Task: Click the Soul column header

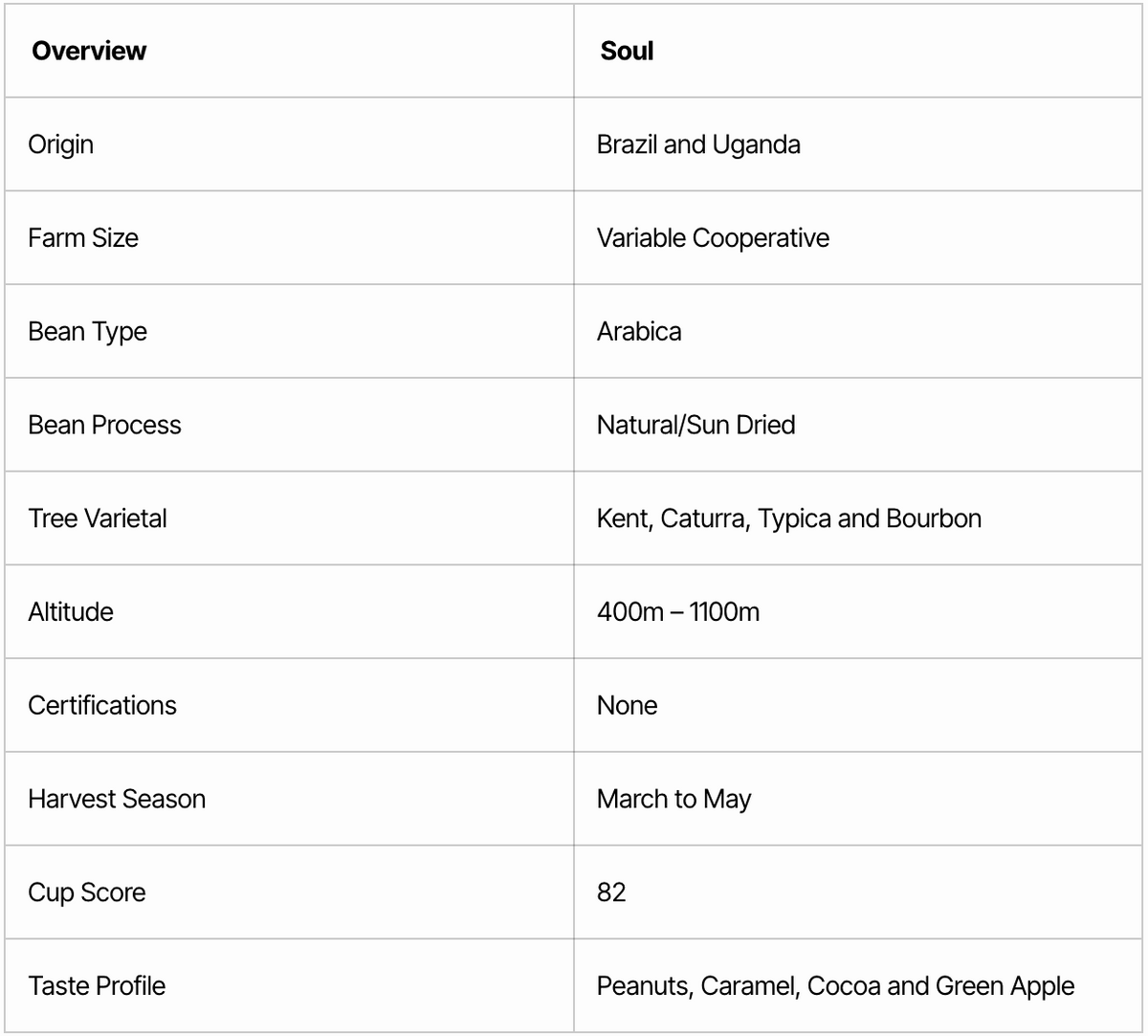Action: point(627,51)
